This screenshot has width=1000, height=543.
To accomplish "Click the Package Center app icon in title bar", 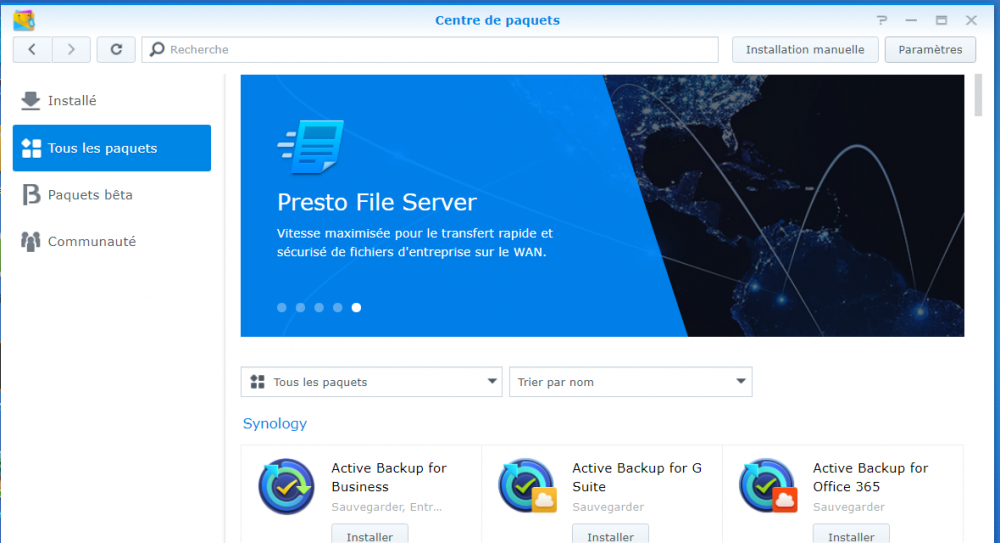I will tap(24, 20).
